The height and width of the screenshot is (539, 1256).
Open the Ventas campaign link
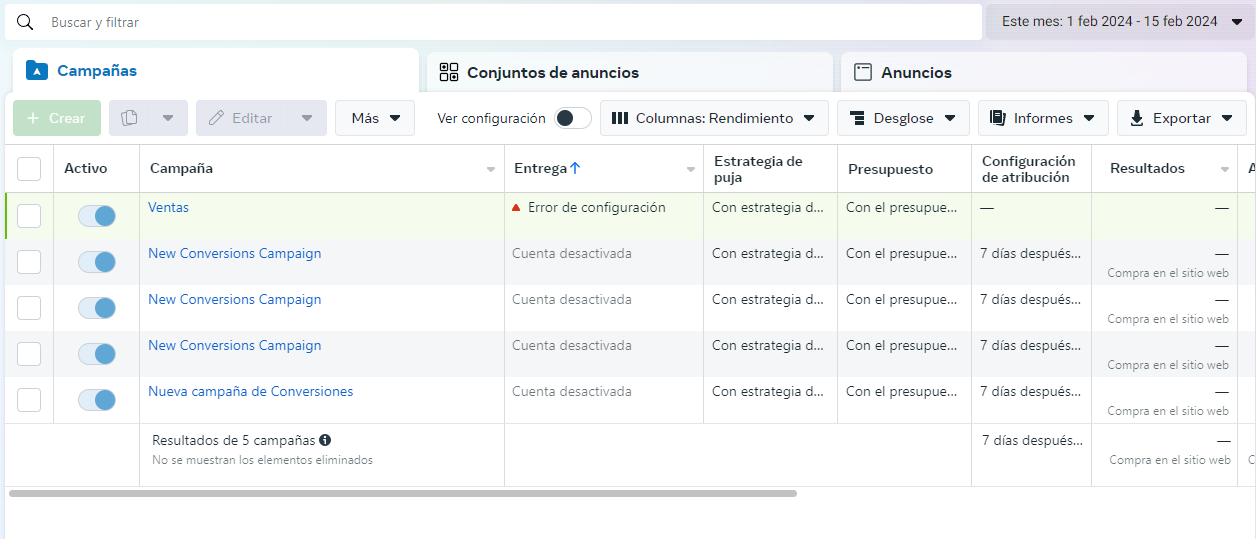(168, 208)
